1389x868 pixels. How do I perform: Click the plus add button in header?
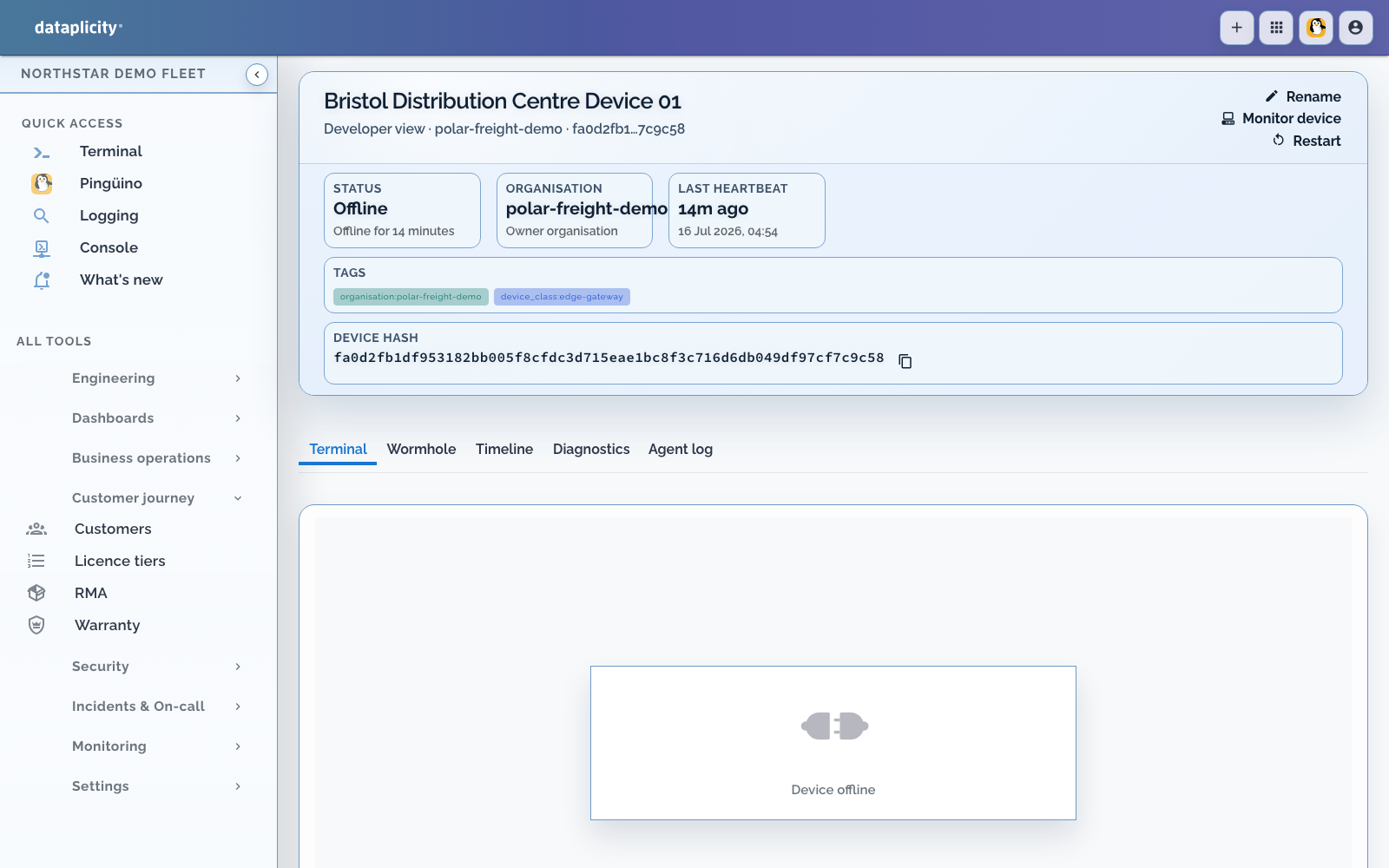pos(1237,28)
